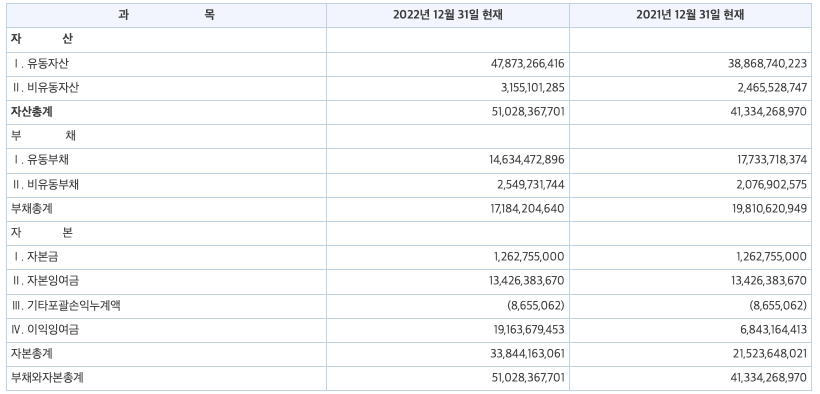Select the 'Ⅲ. 기타포괄손익누계액' row label
This screenshot has height=394, width=820.
click(x=66, y=306)
